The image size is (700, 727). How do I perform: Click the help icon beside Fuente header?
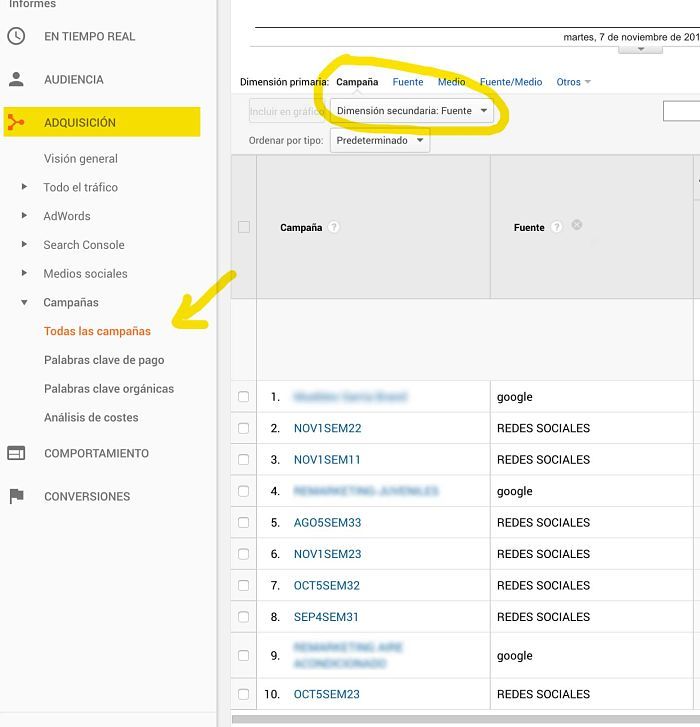point(556,227)
